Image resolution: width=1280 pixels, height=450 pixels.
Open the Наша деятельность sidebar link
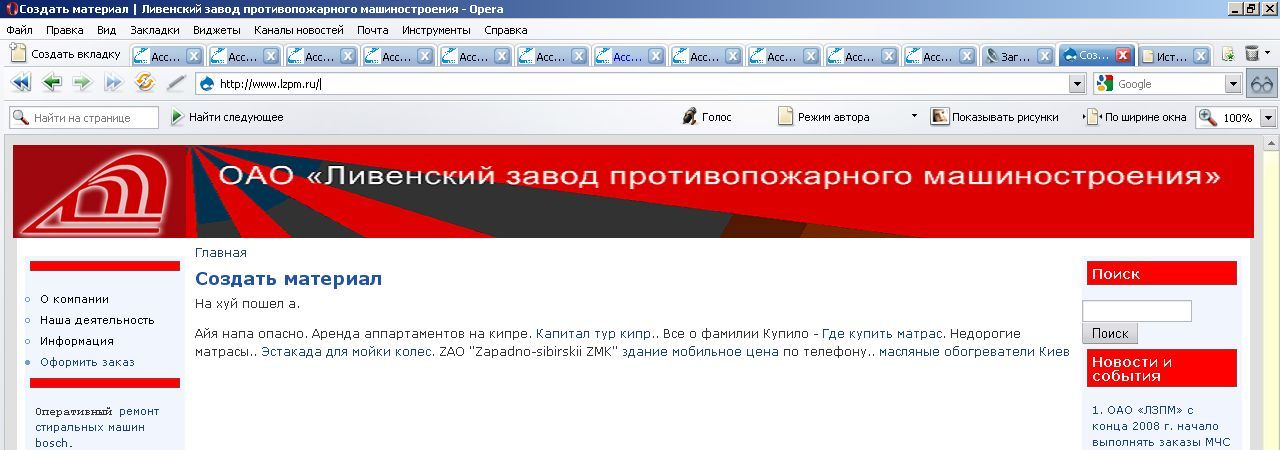(97, 320)
